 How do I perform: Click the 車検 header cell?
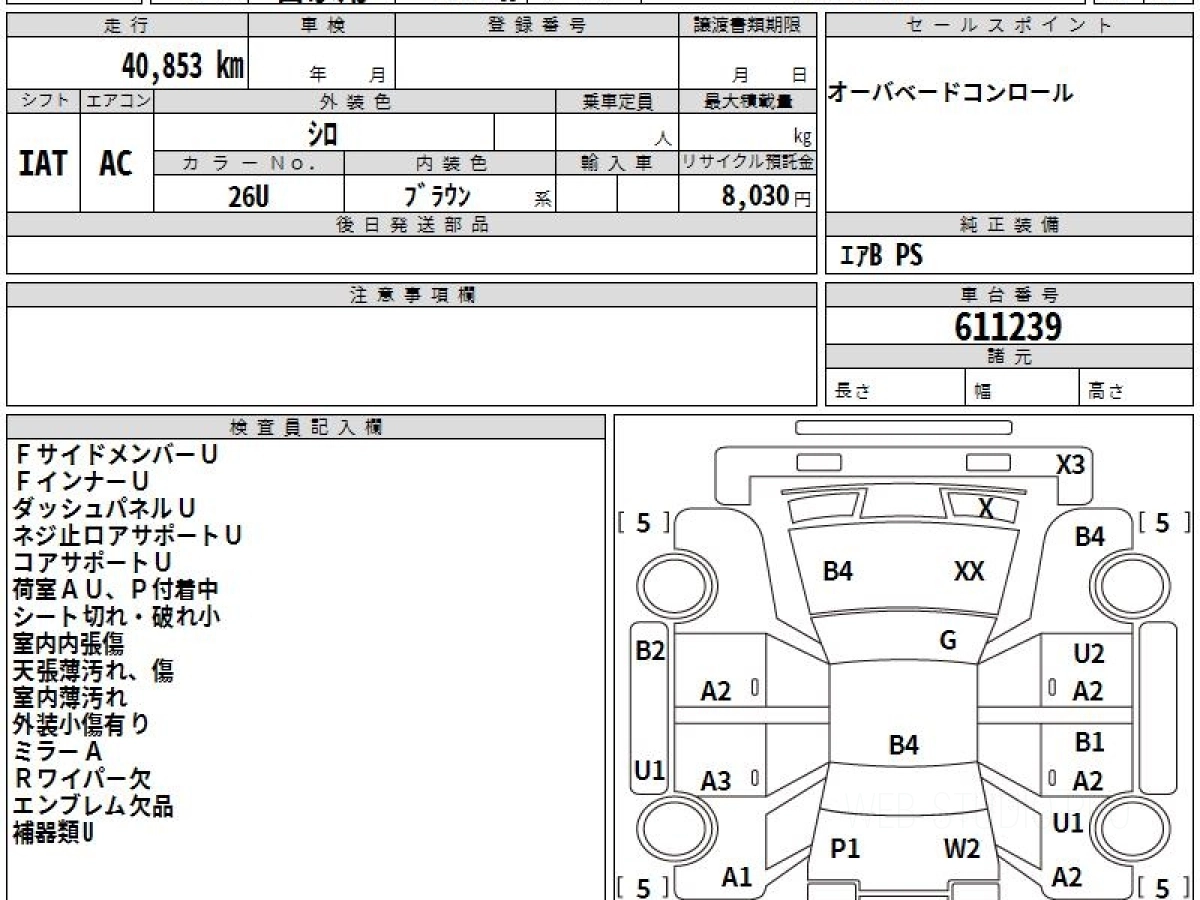click(x=322, y=26)
